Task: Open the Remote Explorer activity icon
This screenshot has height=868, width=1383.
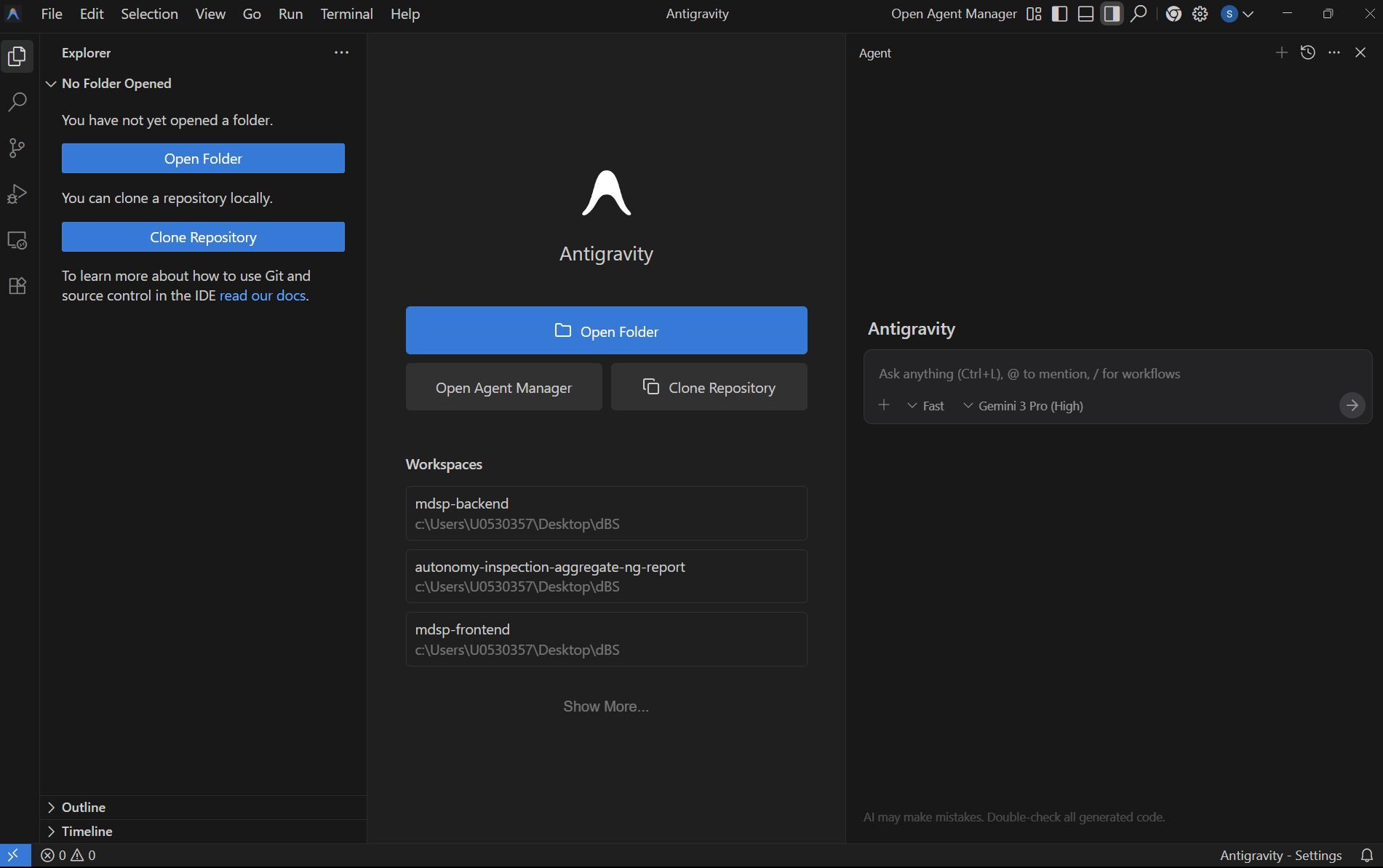Action: 17,240
